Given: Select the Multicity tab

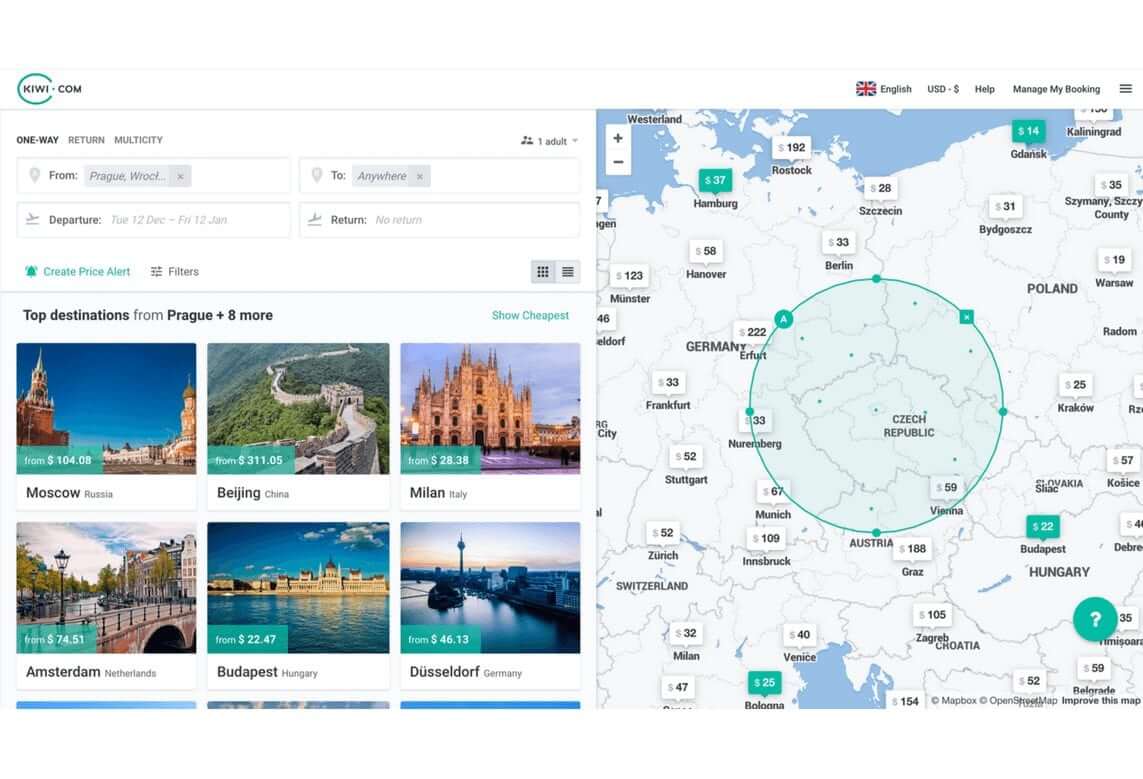Looking at the screenshot, I should (138, 140).
